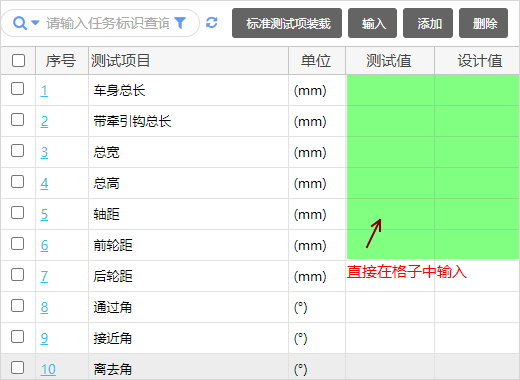Click the 添加 button
The width and height of the screenshot is (520, 380).
[x=428, y=23]
